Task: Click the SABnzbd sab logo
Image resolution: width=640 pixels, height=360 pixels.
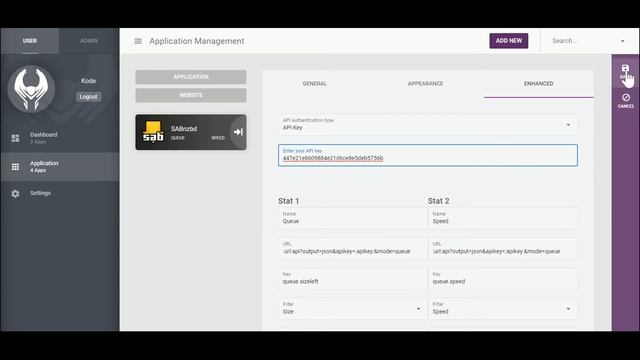Action: point(153,132)
